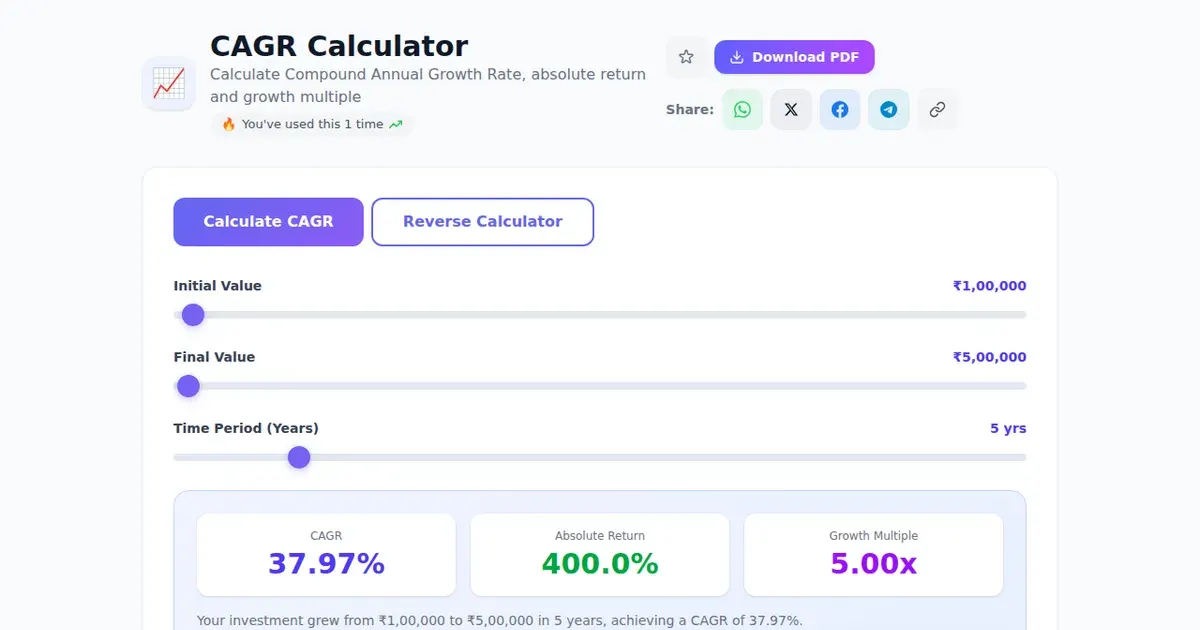The width and height of the screenshot is (1200, 630).
Task: Click the Time Period (Years) label
Action: tap(246, 428)
